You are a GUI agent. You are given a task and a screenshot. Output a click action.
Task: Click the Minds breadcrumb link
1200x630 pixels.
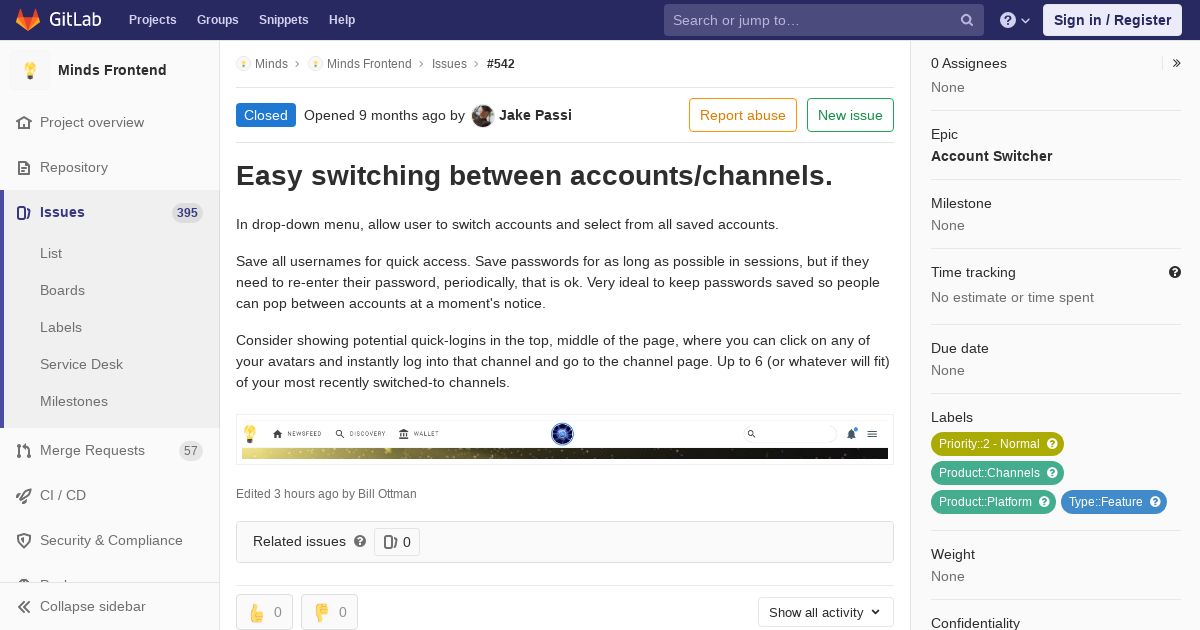click(271, 63)
